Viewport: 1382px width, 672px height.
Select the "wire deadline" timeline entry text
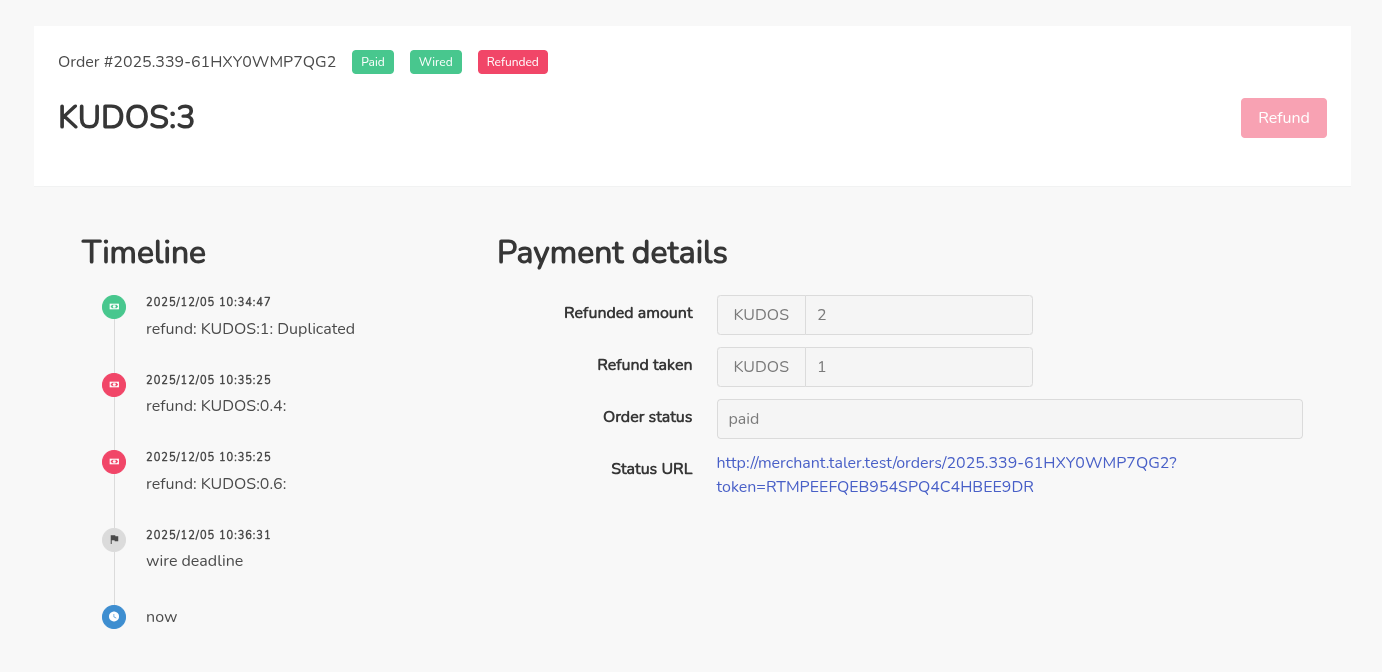tap(194, 561)
